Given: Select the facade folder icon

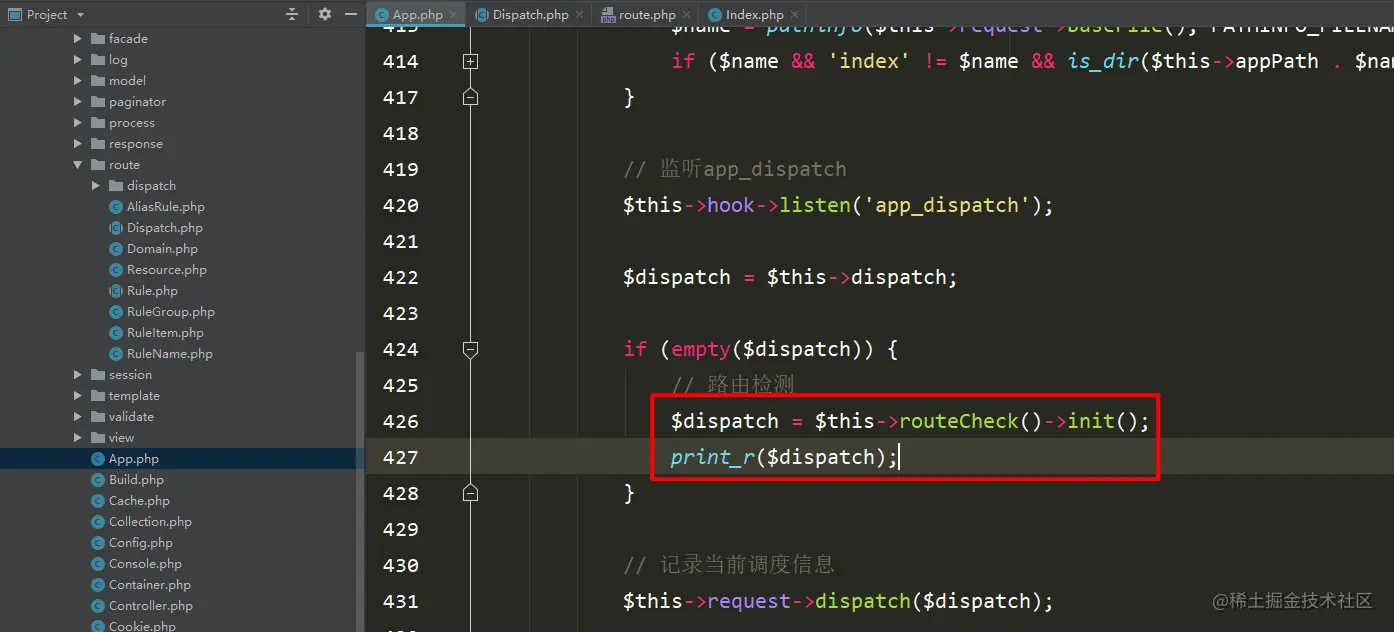Looking at the screenshot, I should click(98, 39).
